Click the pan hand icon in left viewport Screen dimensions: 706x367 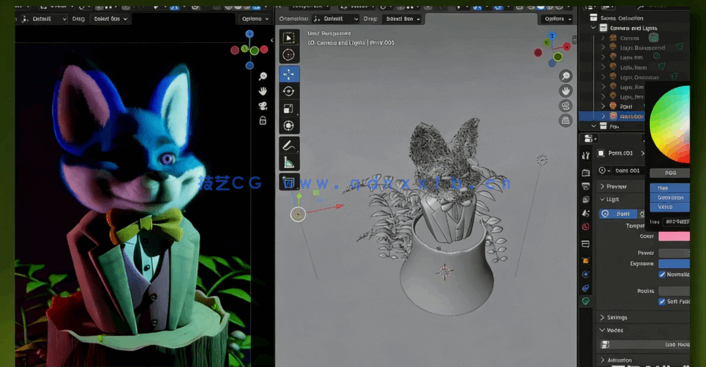[263, 91]
